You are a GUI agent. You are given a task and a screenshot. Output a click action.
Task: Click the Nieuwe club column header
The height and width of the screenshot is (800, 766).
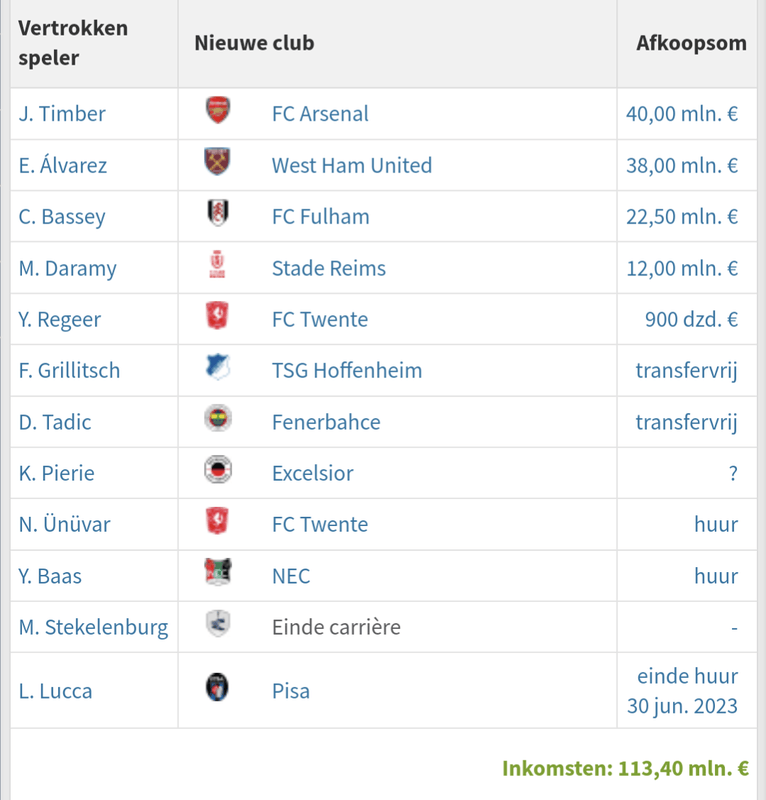click(254, 43)
